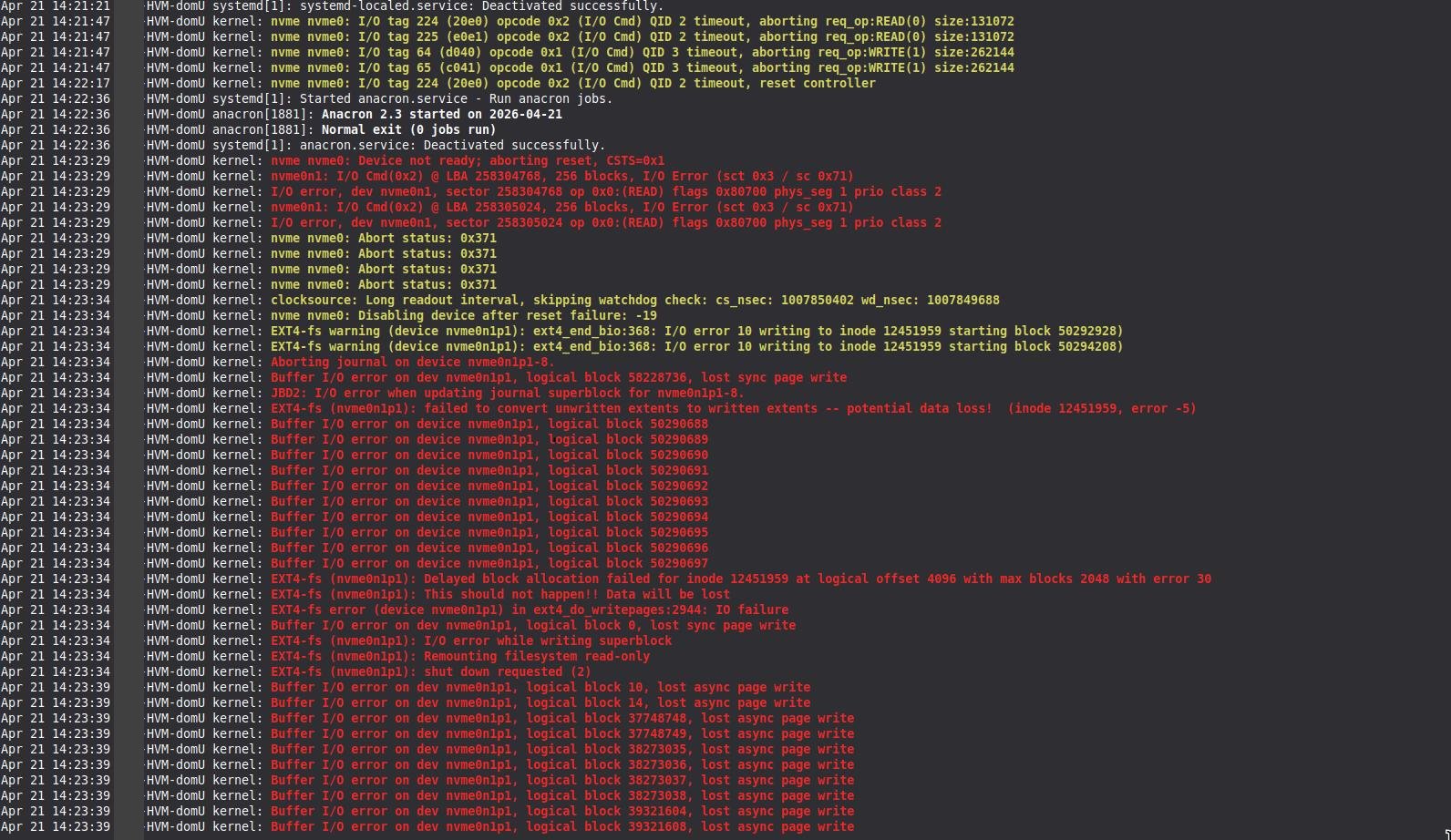Click the JBD2 journal superblock I/O error line
Screen dimensions: 1451x840
[507, 393]
